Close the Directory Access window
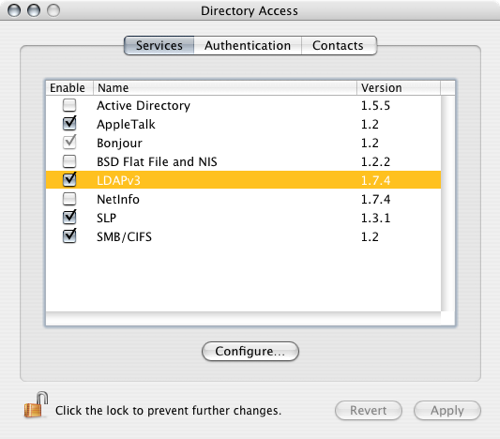500x439 pixels. (x=14, y=11)
